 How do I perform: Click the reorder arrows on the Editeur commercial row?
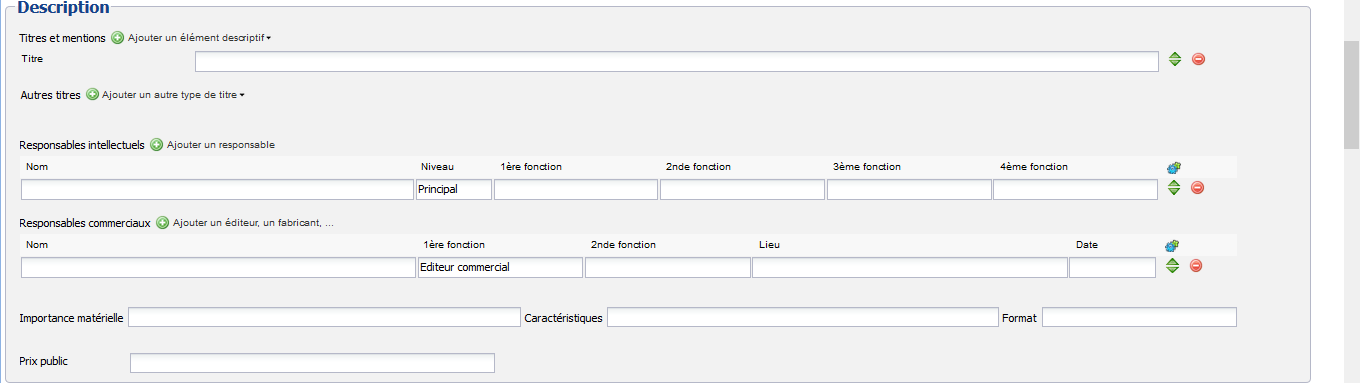pyautogui.click(x=1173, y=266)
